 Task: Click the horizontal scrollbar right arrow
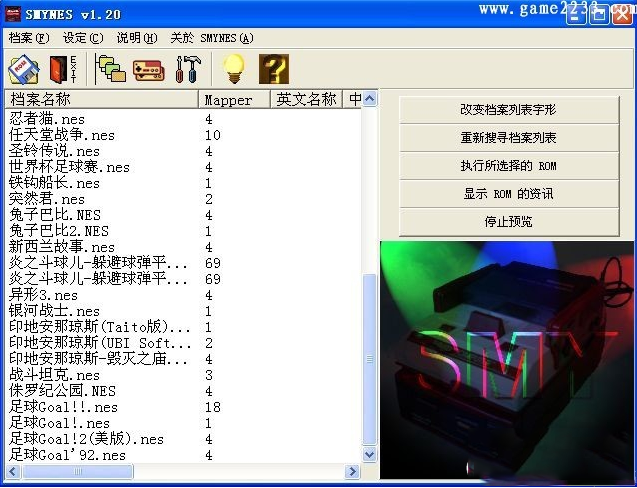(352, 471)
